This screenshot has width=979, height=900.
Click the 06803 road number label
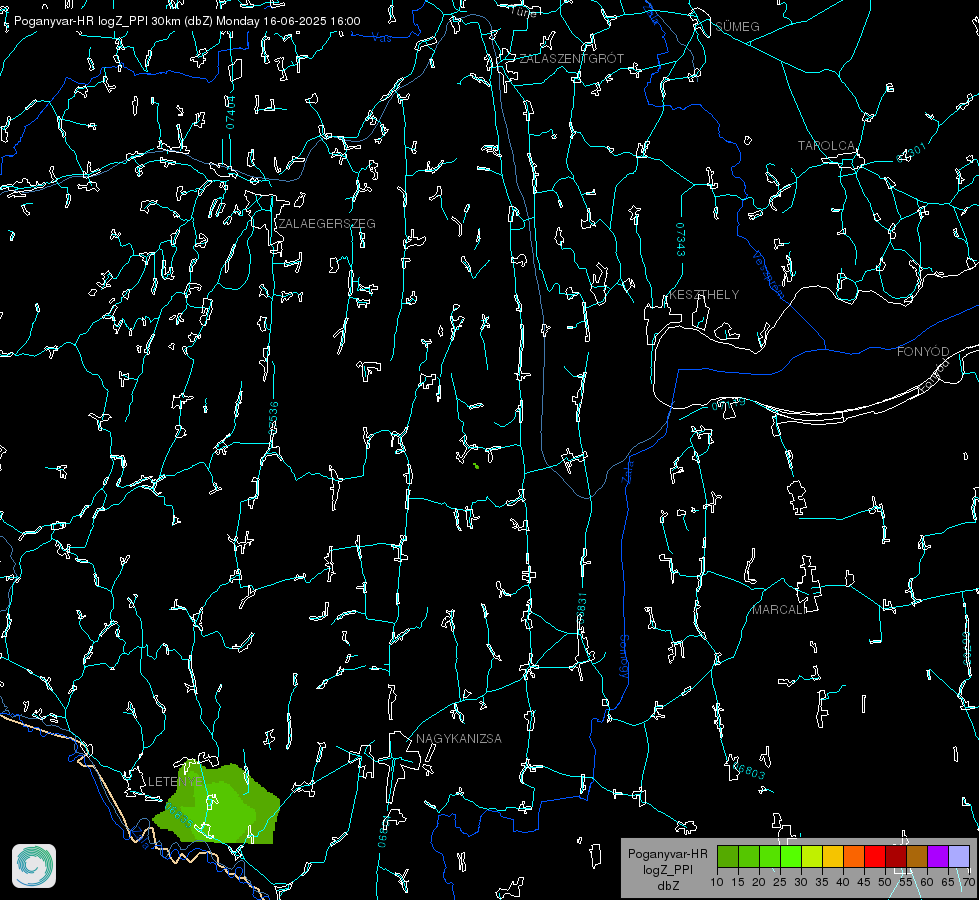(x=747, y=770)
